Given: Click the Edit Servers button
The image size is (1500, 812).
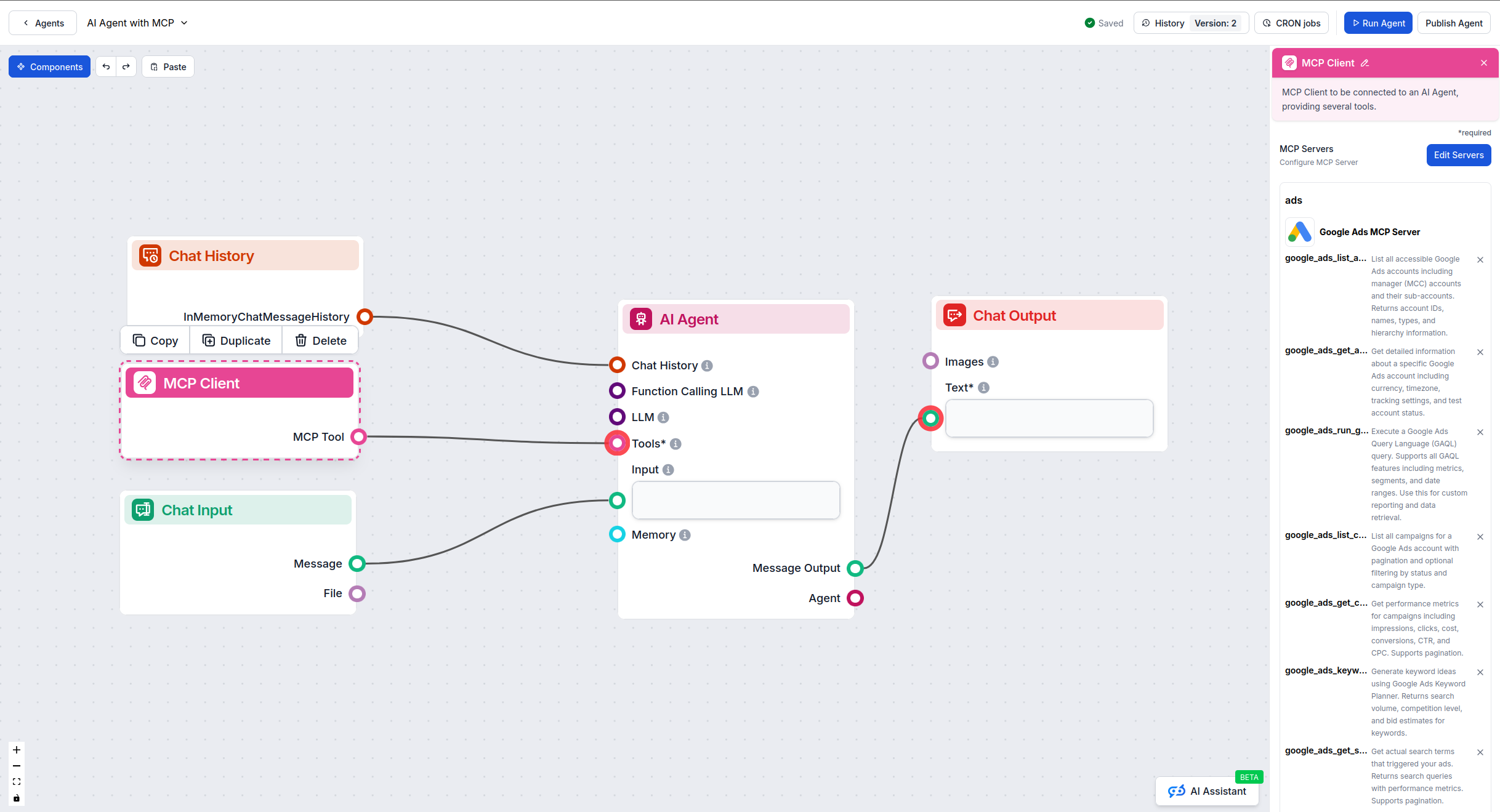Looking at the screenshot, I should pos(1458,155).
